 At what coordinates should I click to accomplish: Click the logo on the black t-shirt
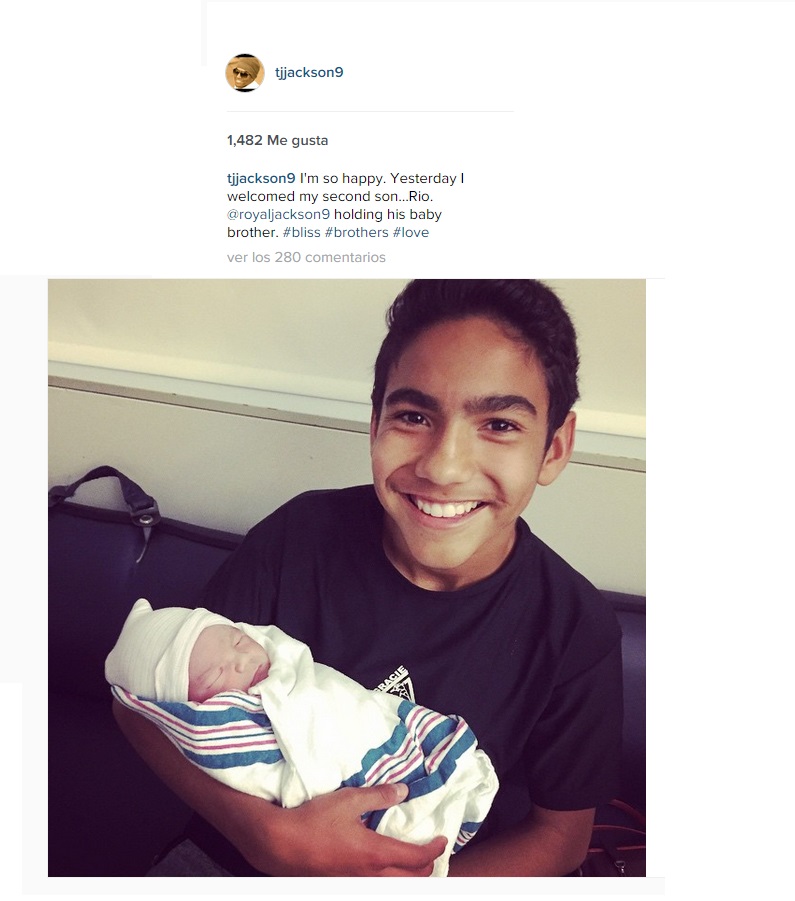click(x=396, y=684)
